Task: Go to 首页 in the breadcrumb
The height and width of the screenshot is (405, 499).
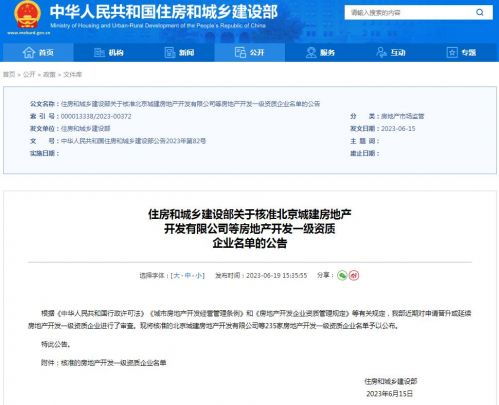Action: (x=9, y=74)
